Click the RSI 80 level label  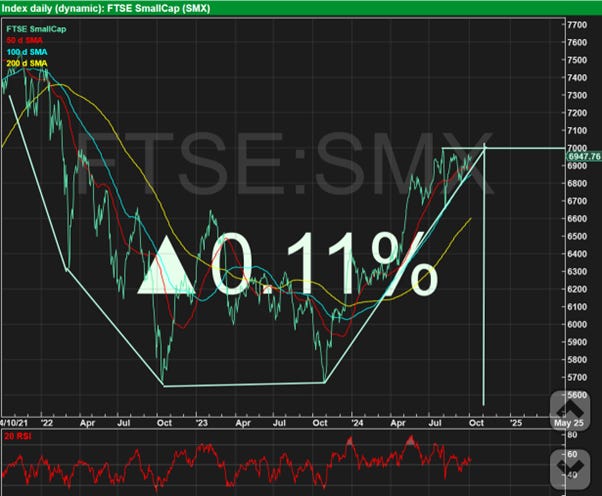point(572,435)
